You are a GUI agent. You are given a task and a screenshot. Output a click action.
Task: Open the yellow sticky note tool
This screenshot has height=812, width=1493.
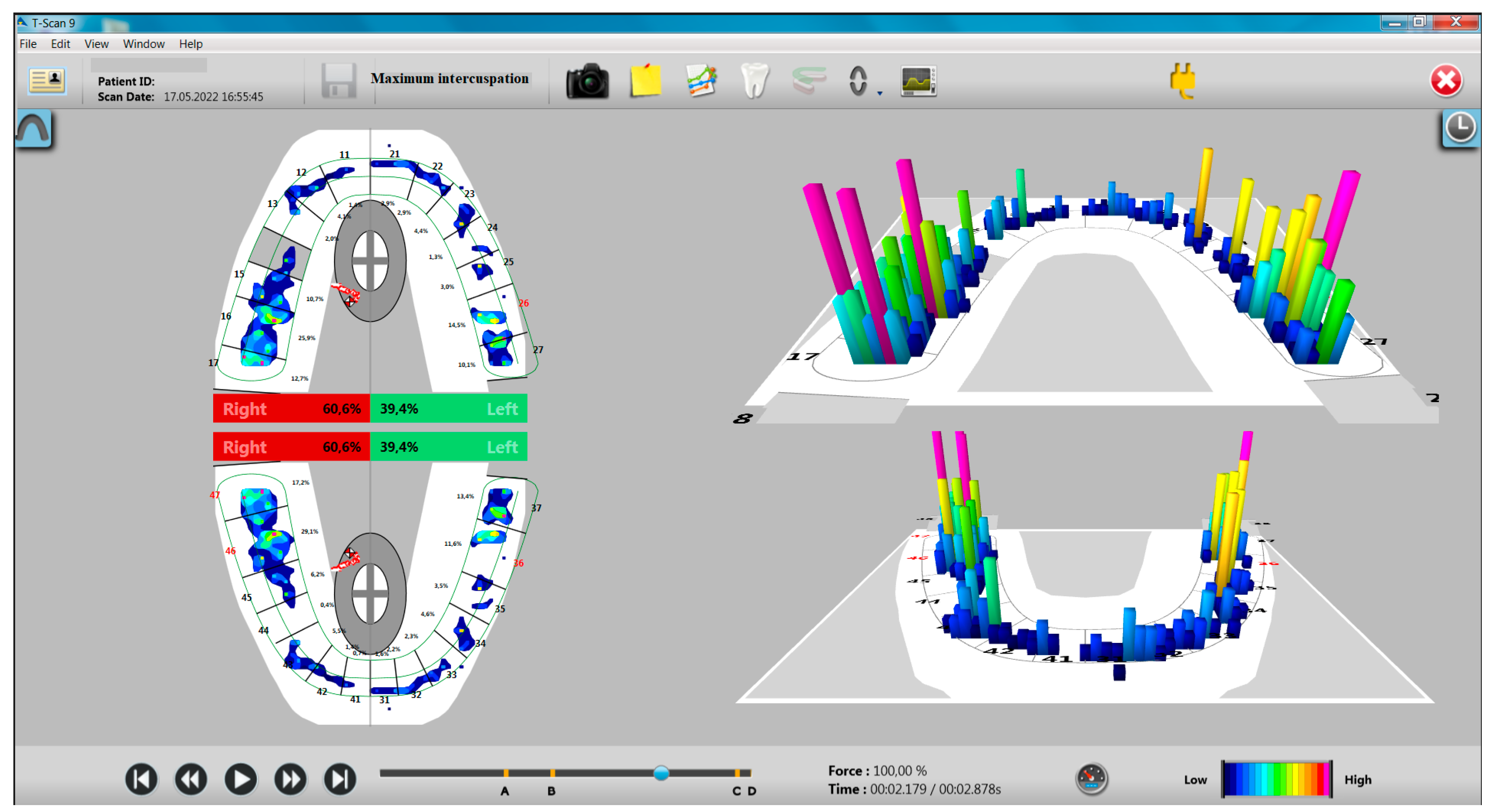pos(645,81)
